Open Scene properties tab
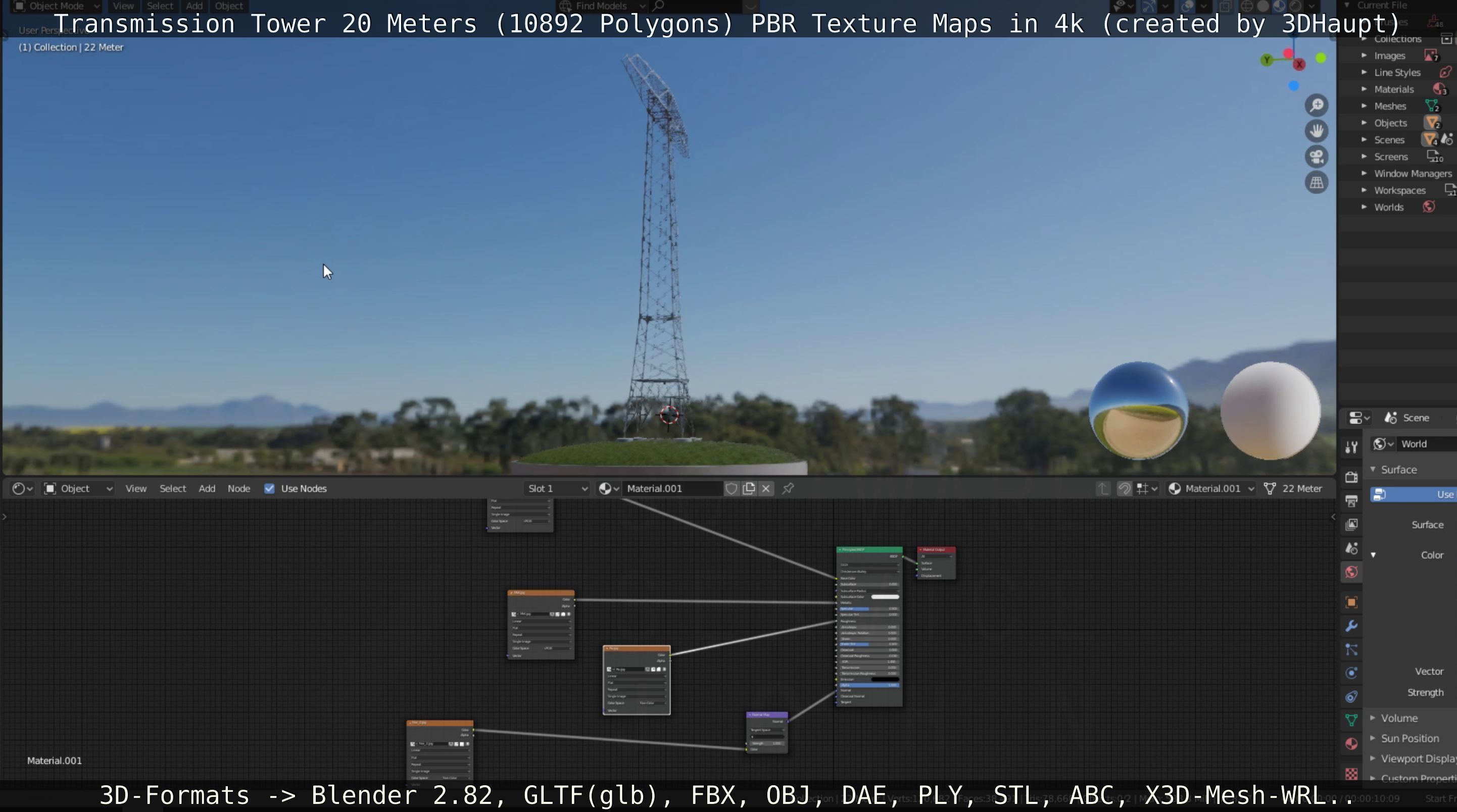Screen dimensions: 1457x812 [1351, 548]
